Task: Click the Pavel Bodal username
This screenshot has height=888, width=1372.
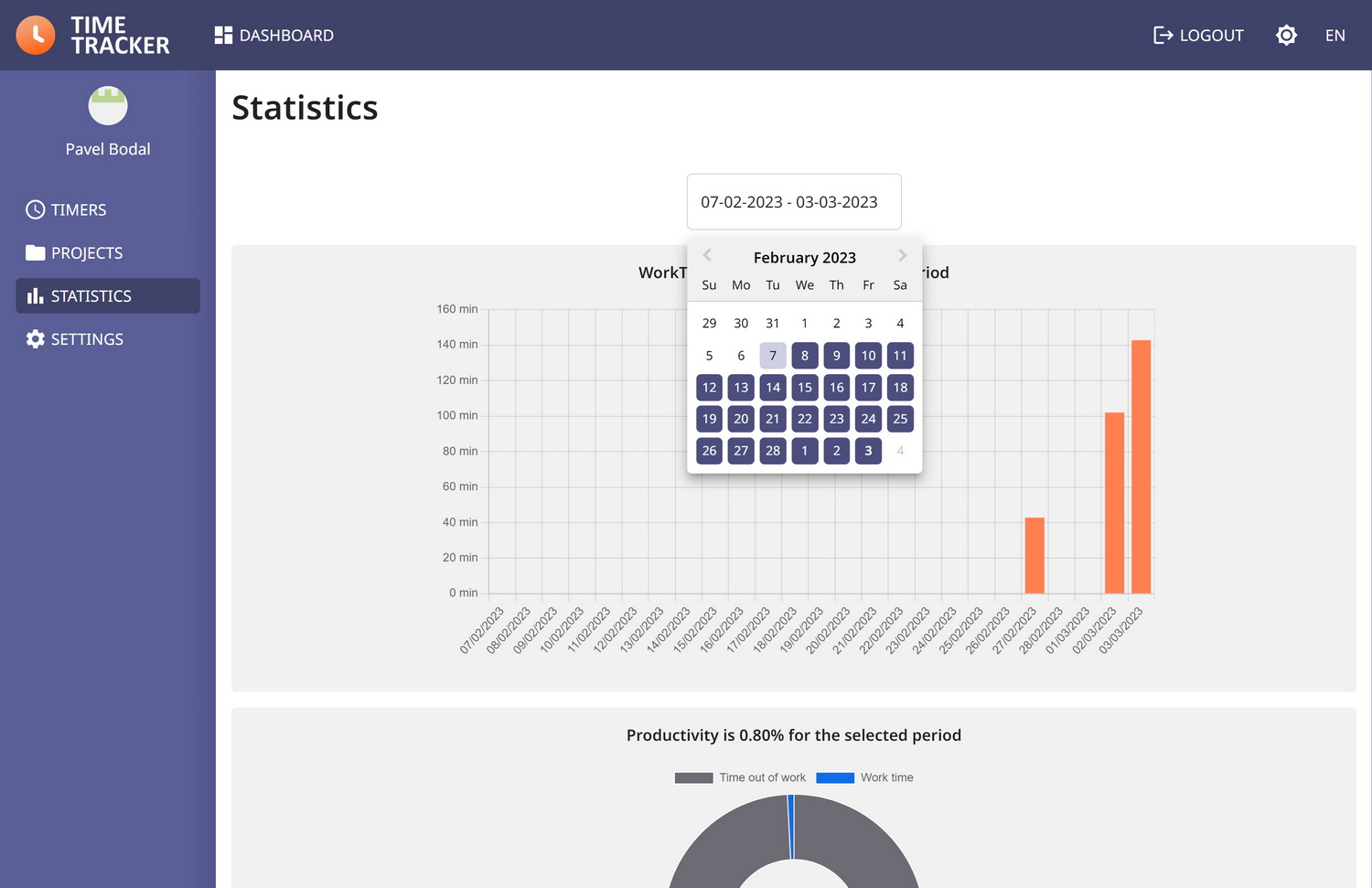Action: [108, 149]
